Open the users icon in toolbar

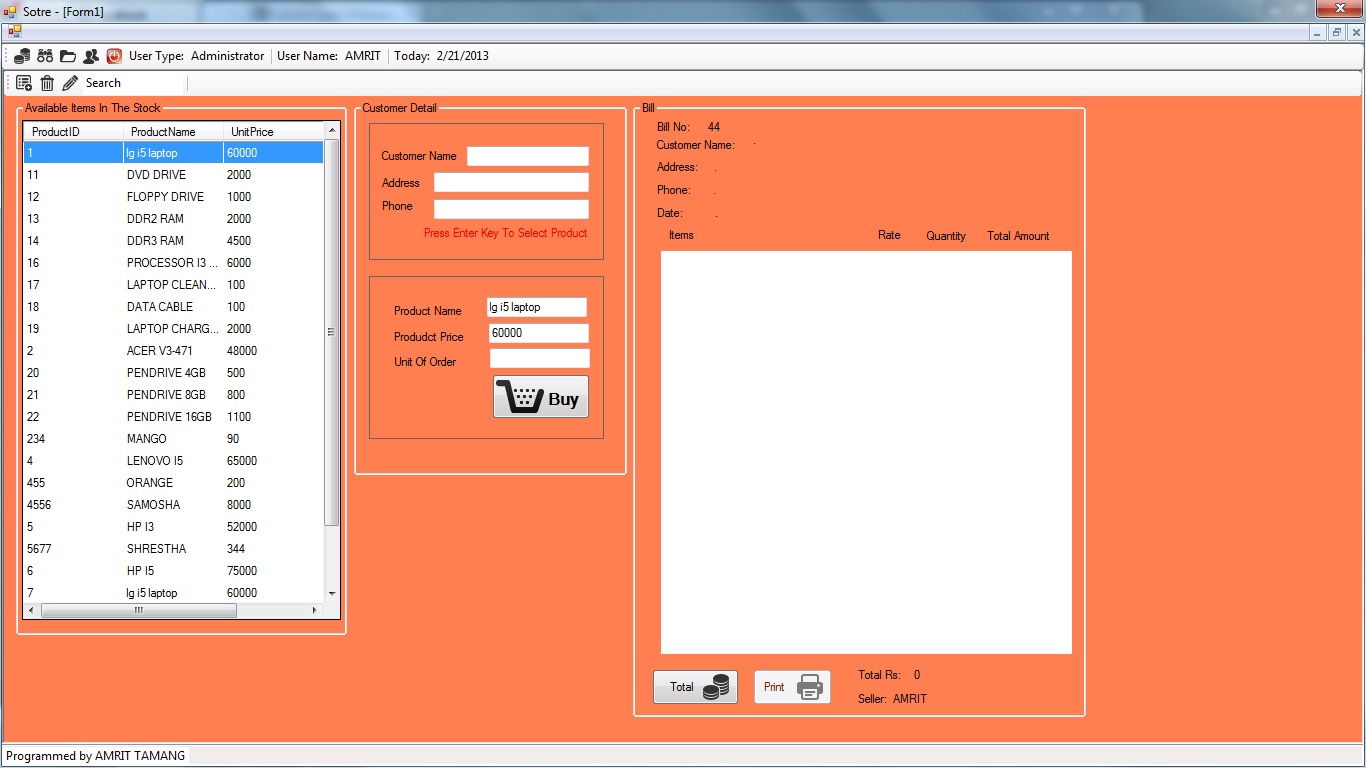[91, 56]
